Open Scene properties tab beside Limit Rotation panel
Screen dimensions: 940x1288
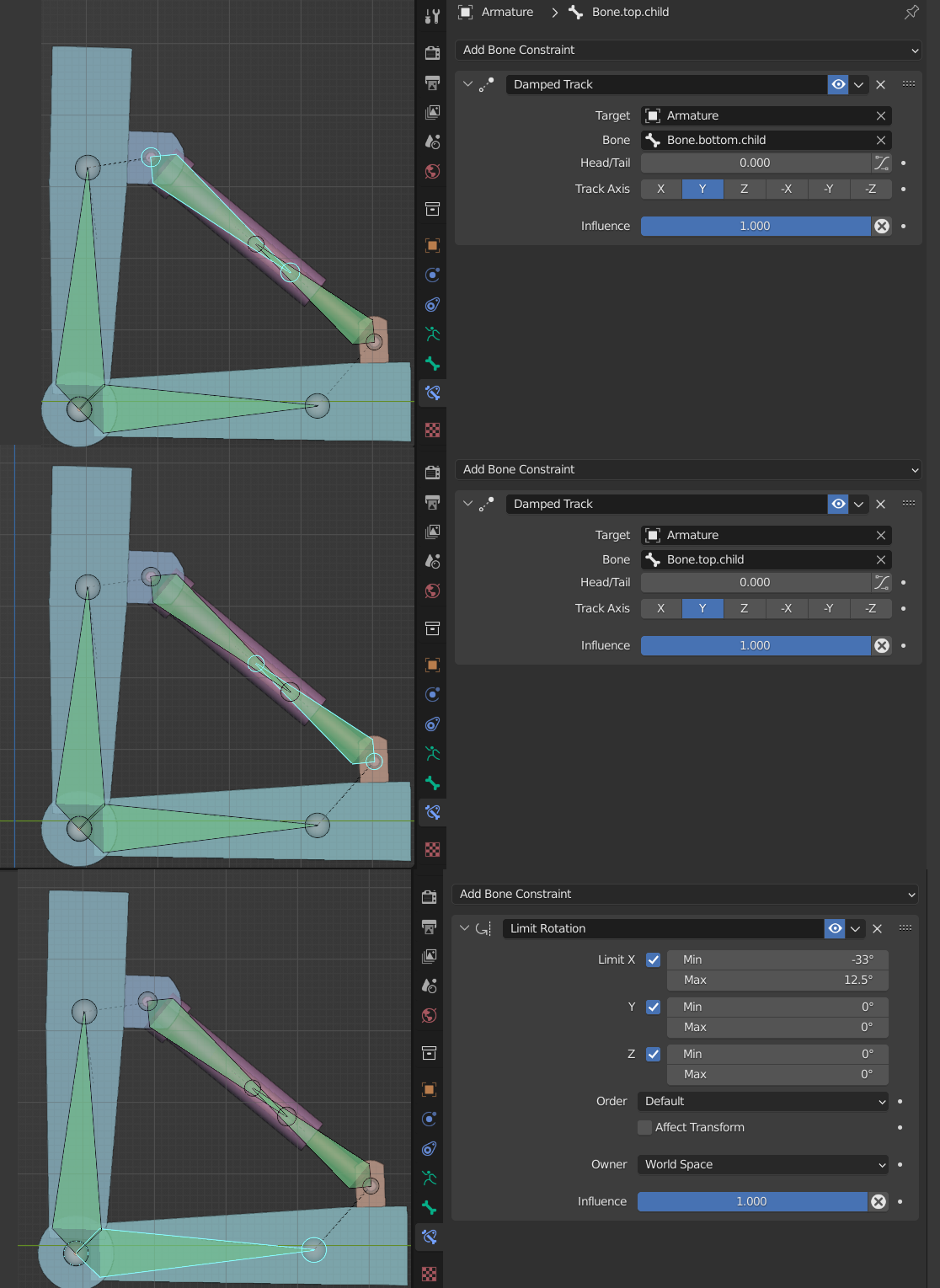point(429,986)
